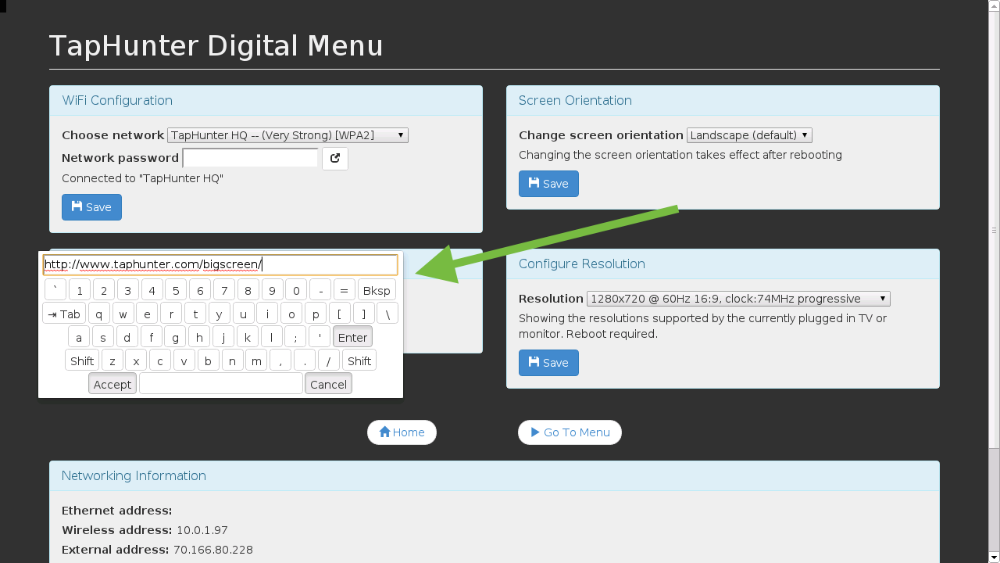Screen dimensions: 1000x563
Task: Tap the forward slash key
Action: point(328,361)
